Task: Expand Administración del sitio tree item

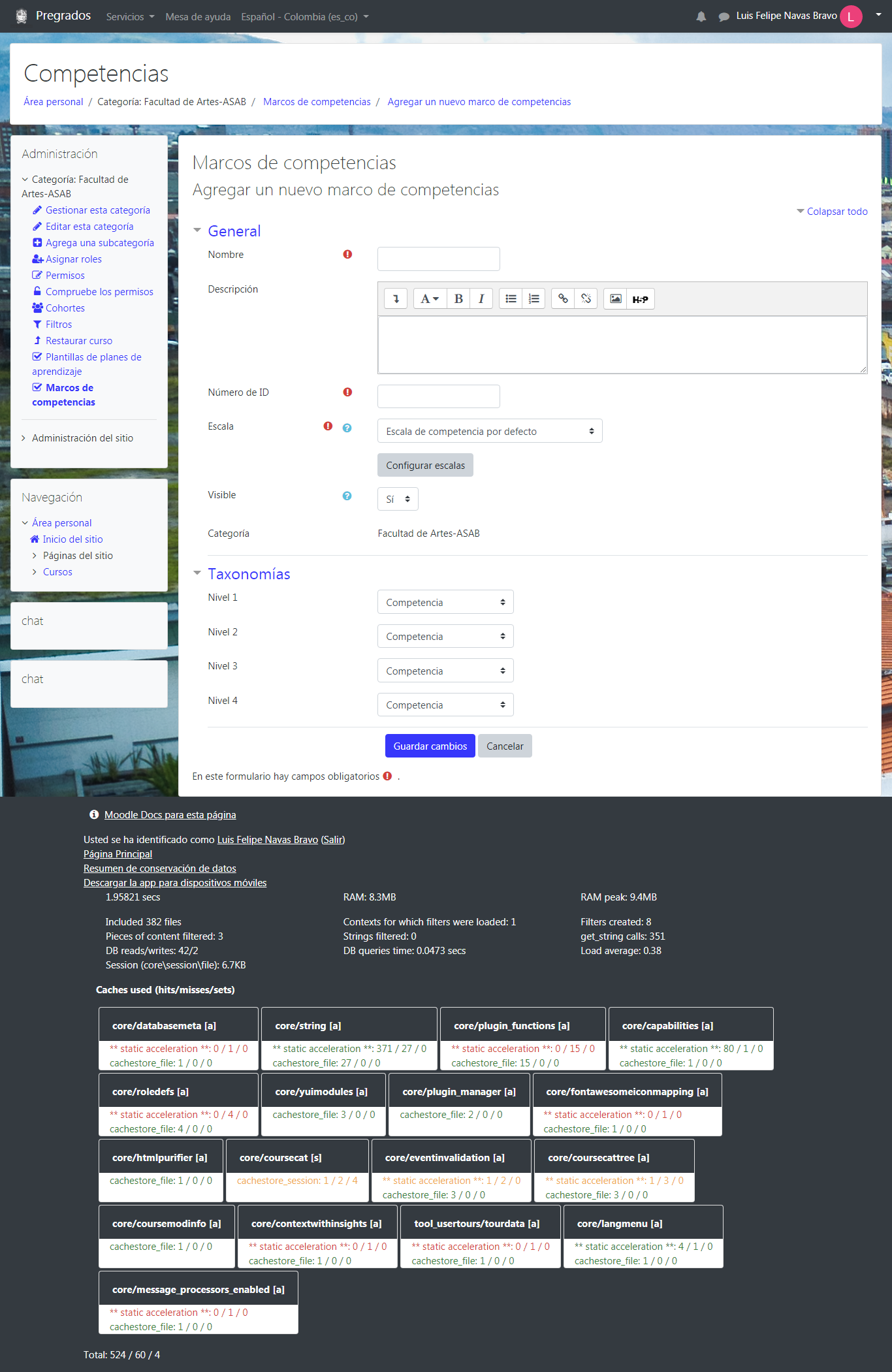Action: tap(82, 438)
